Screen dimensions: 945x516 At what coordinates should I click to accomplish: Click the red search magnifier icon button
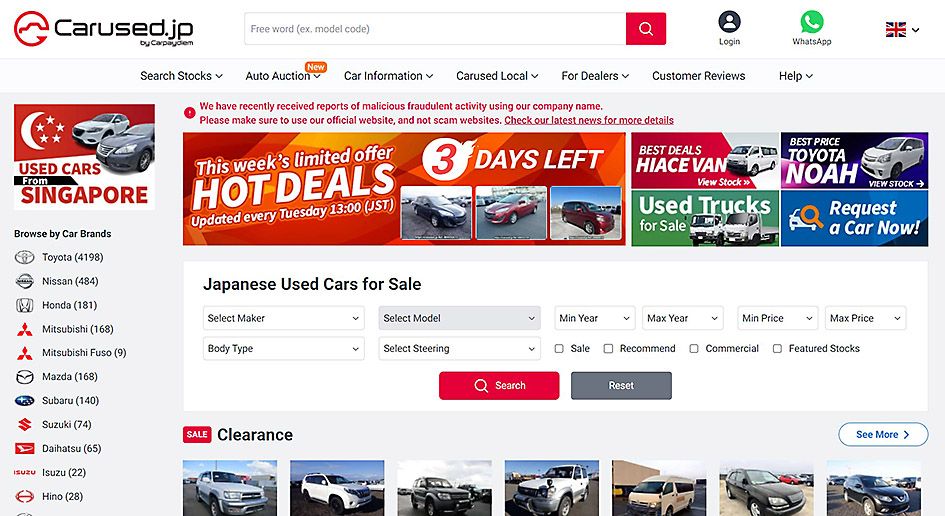(645, 28)
